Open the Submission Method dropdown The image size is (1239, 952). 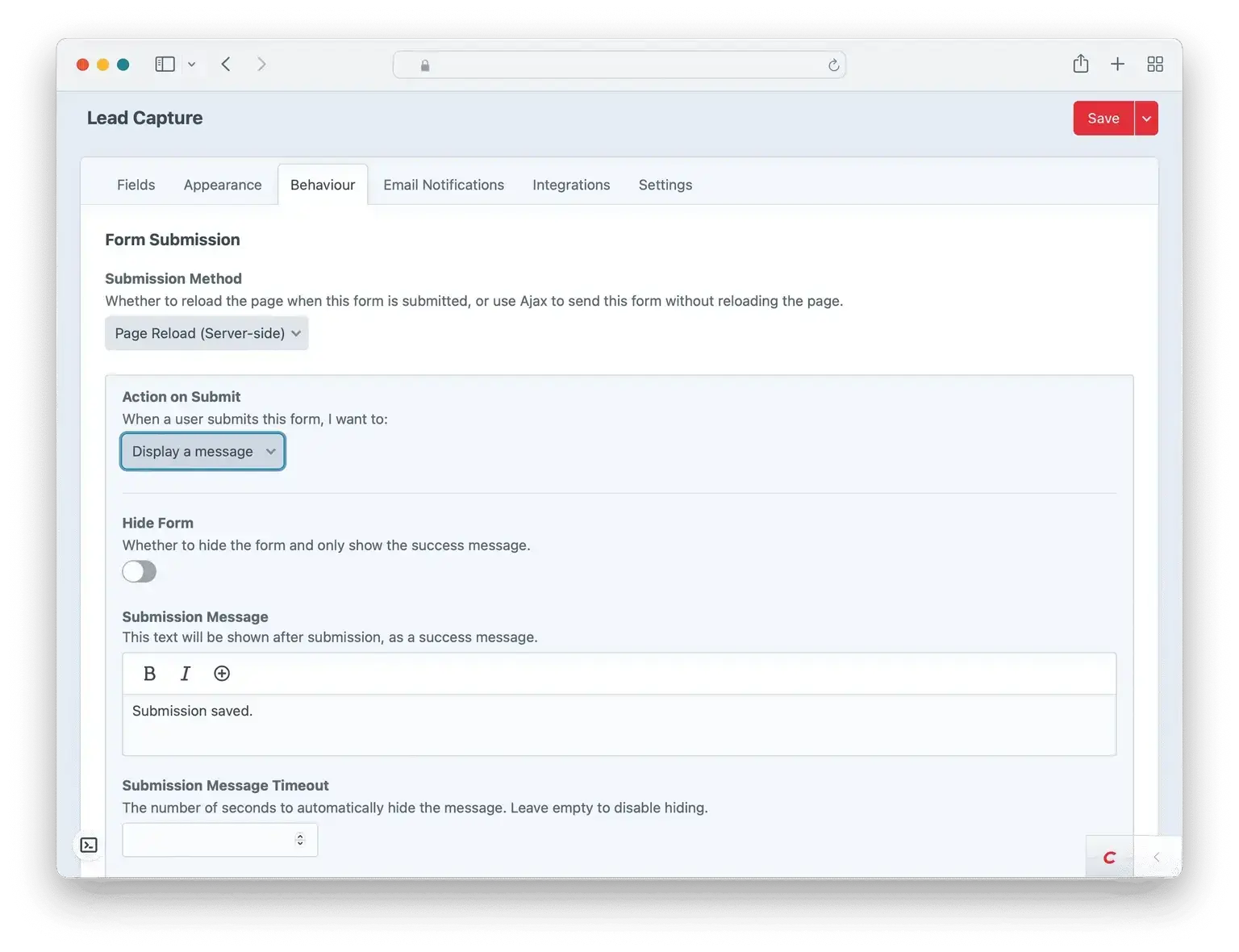[206, 332]
